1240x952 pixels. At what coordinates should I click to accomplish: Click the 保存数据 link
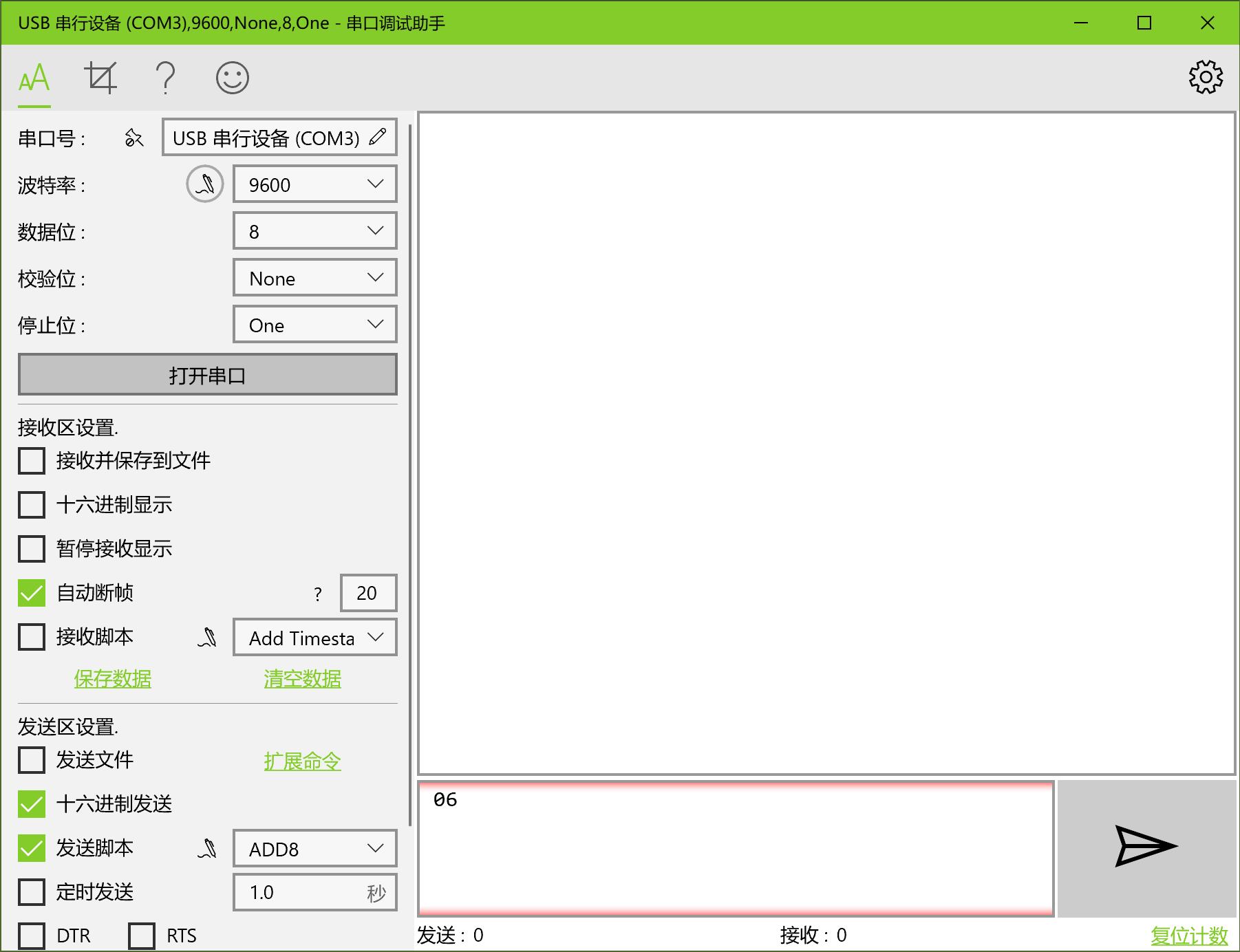(x=113, y=679)
